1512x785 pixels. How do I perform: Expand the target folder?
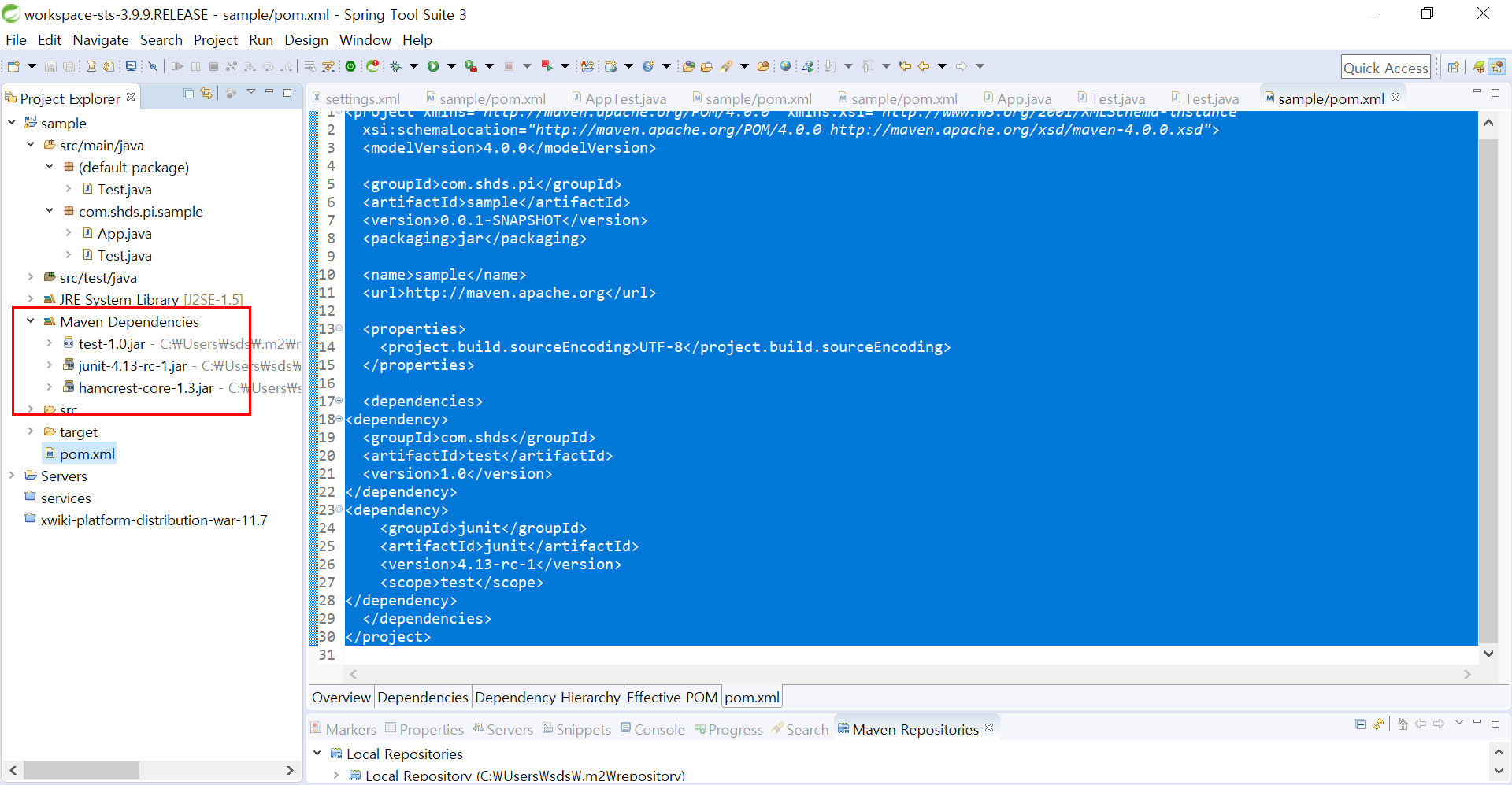tap(31, 431)
